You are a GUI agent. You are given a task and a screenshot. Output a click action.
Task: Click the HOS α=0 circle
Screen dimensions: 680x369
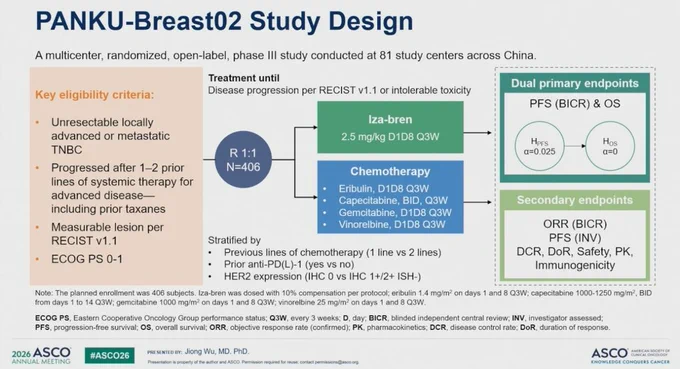coord(610,146)
